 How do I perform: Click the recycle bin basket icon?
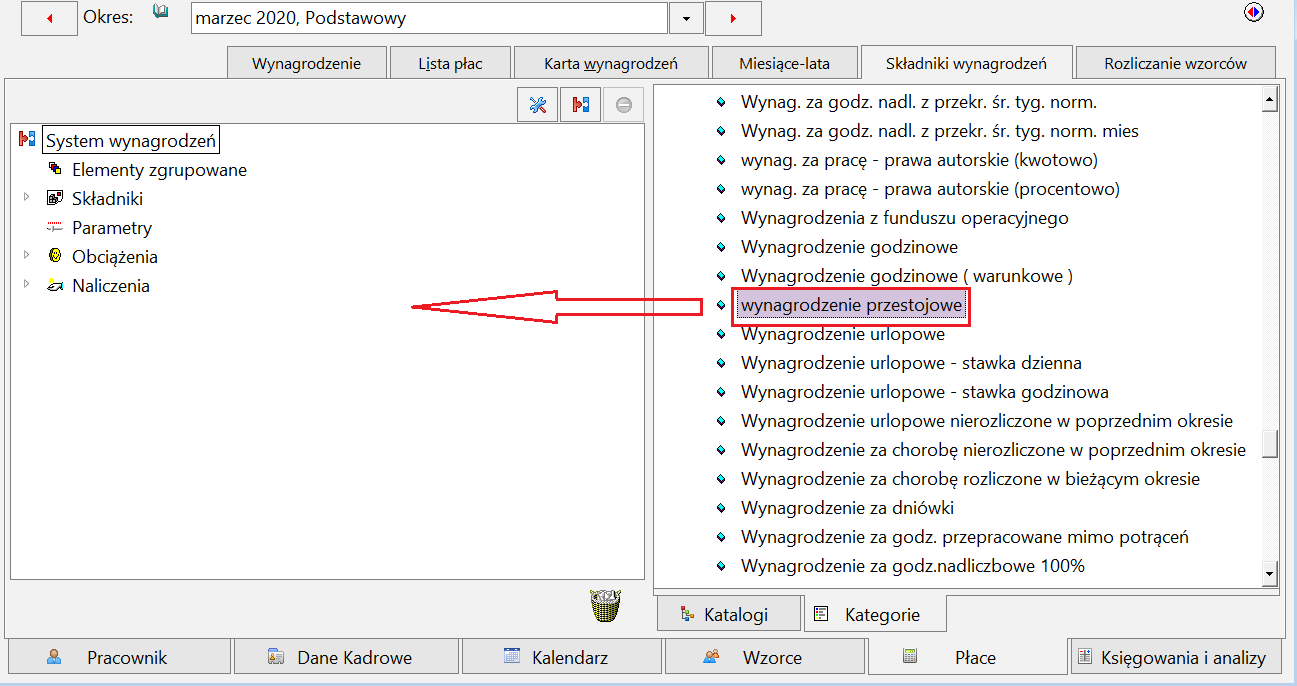coord(605,606)
